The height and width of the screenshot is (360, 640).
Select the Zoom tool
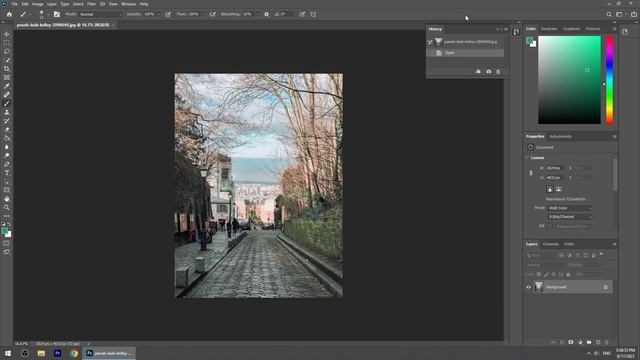(x=7, y=207)
